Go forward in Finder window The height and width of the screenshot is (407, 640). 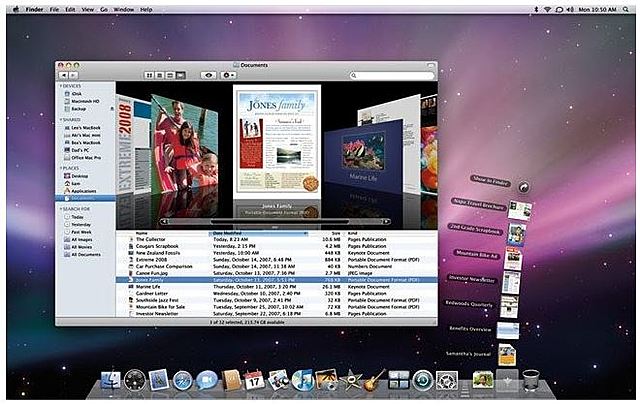73,76
